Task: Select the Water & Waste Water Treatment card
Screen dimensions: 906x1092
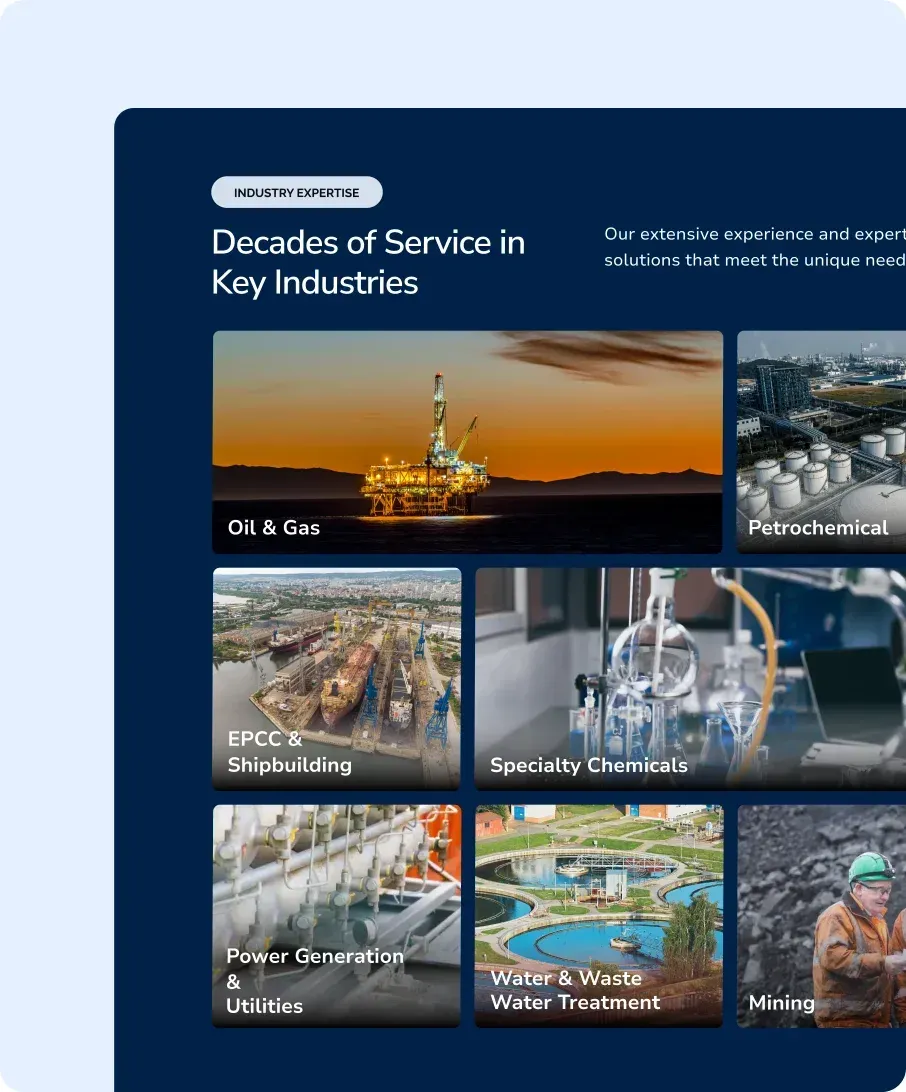Action: point(599,916)
